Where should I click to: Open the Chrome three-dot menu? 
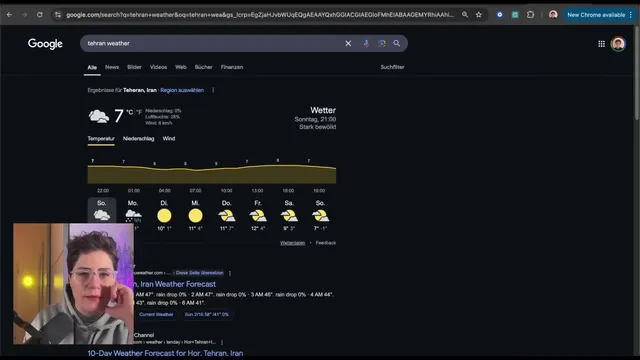pyautogui.click(x=631, y=15)
